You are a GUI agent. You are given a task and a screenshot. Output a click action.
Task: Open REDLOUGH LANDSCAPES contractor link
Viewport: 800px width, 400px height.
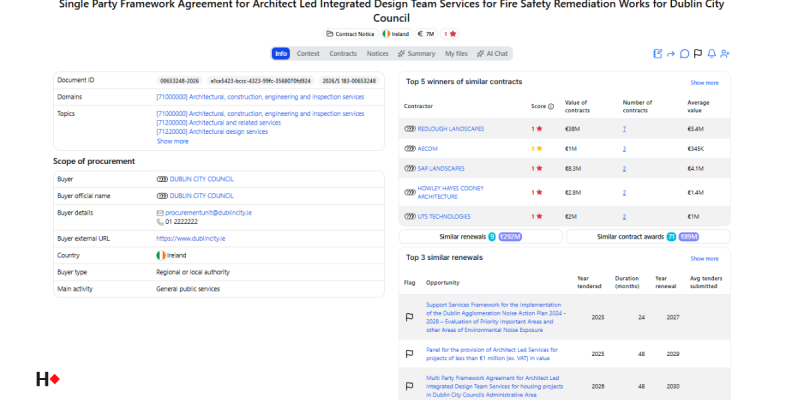pos(451,129)
